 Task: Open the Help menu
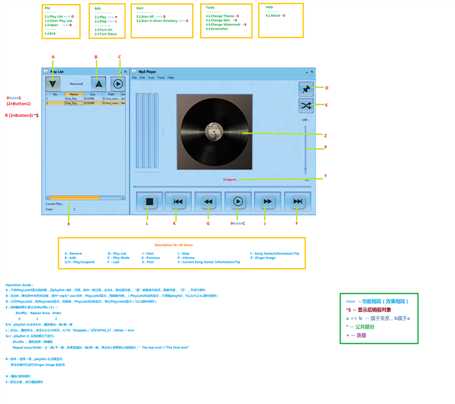[x=171, y=78]
